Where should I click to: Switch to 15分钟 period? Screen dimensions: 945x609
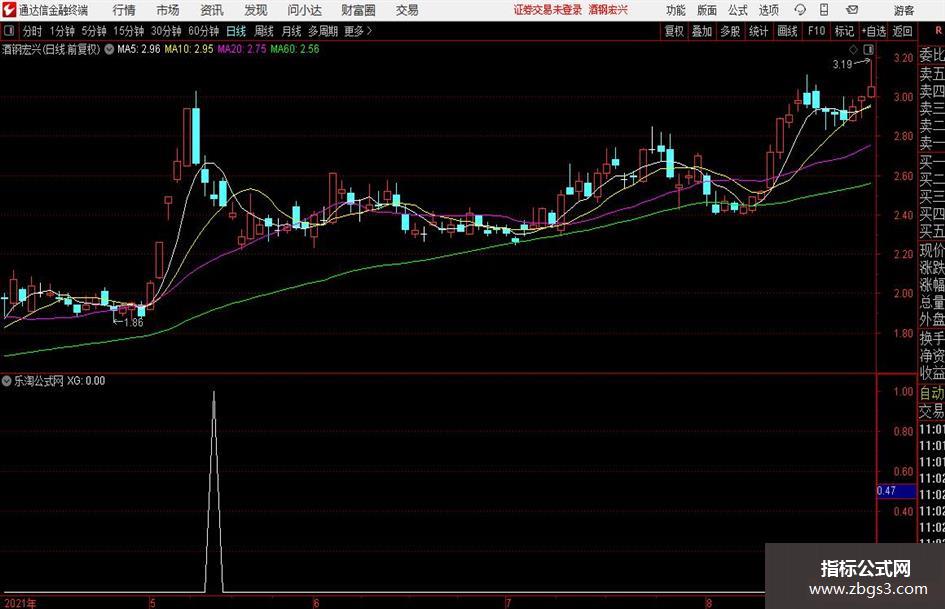click(128, 31)
